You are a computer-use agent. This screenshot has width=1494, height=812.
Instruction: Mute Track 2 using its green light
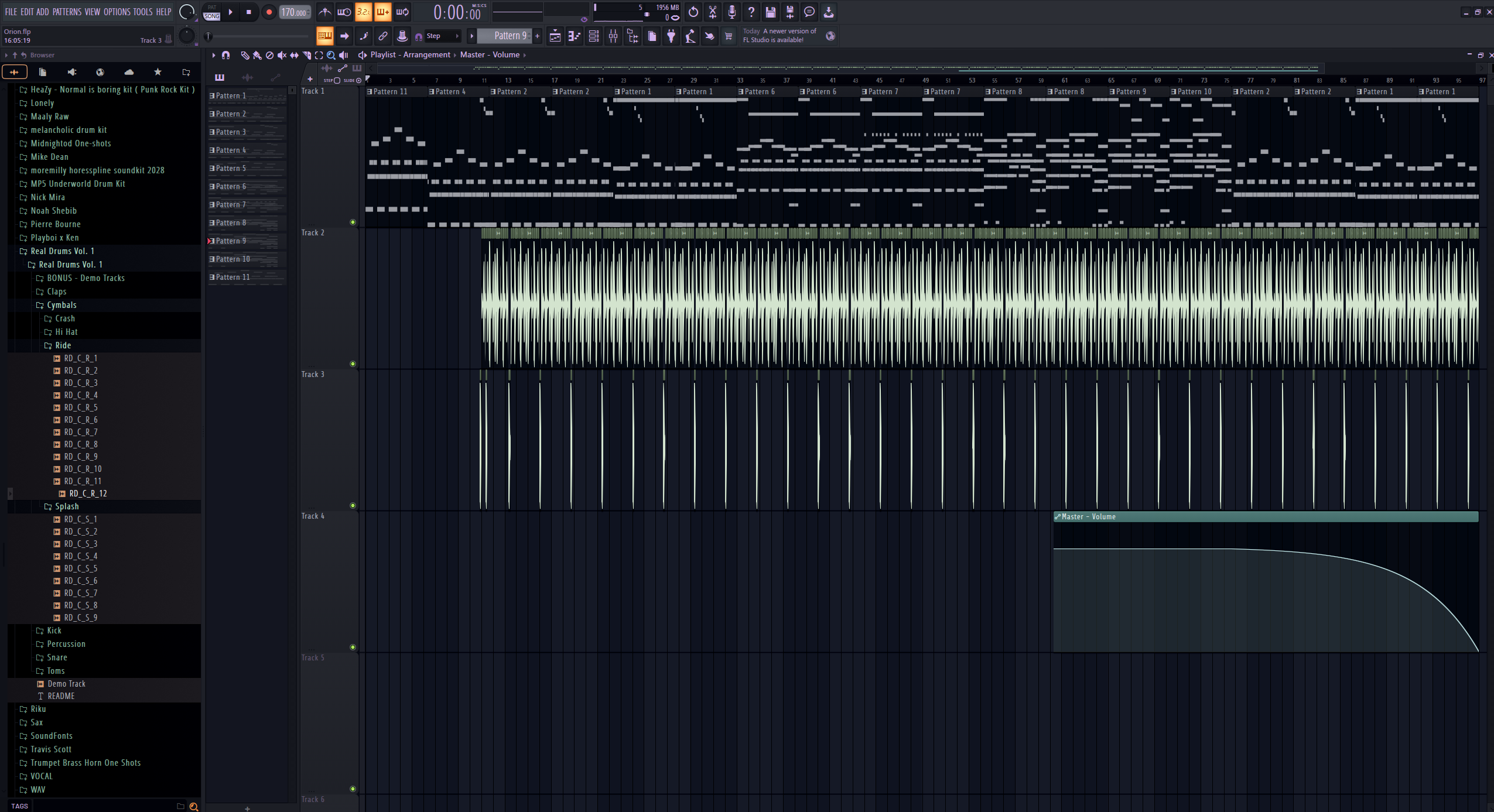353,364
